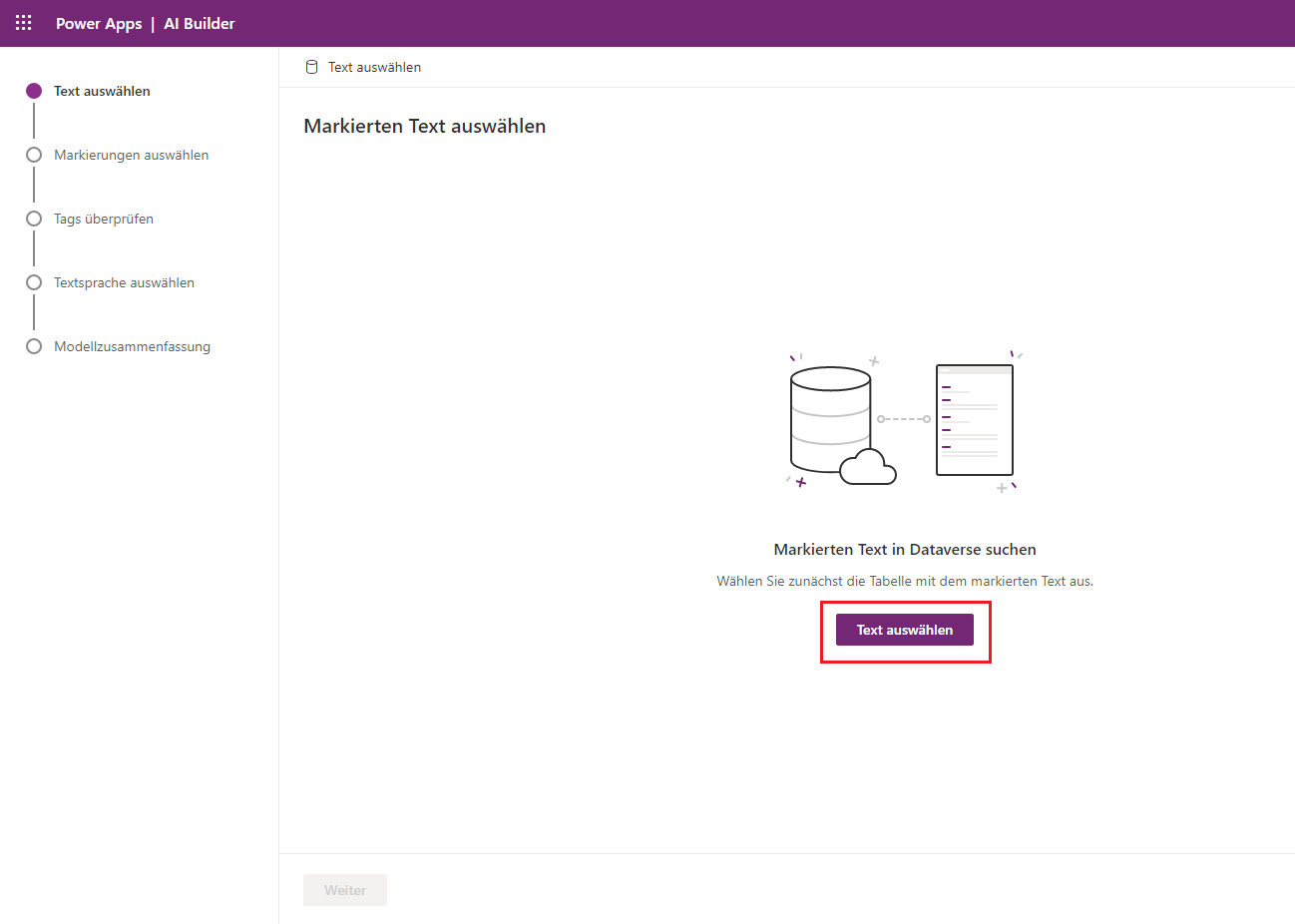Viewport: 1295px width, 924px height.
Task: Select the filled circle for the Text auswählen step
Action: click(34, 91)
